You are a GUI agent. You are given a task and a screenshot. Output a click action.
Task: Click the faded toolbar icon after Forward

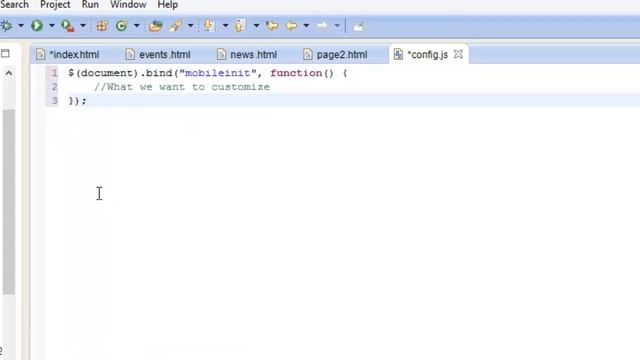[x=358, y=27]
